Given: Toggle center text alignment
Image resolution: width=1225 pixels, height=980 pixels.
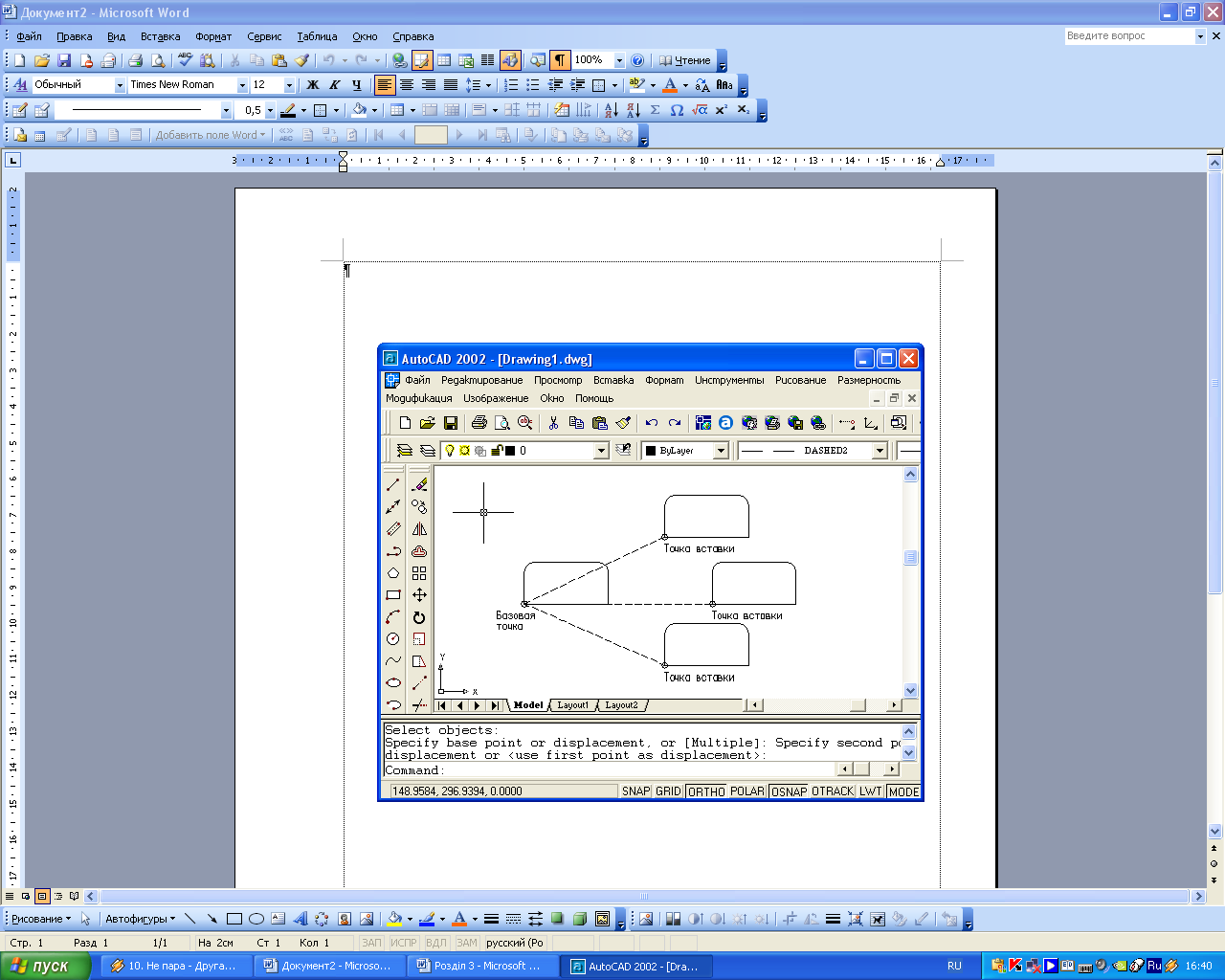Looking at the screenshot, I should click(x=407, y=85).
